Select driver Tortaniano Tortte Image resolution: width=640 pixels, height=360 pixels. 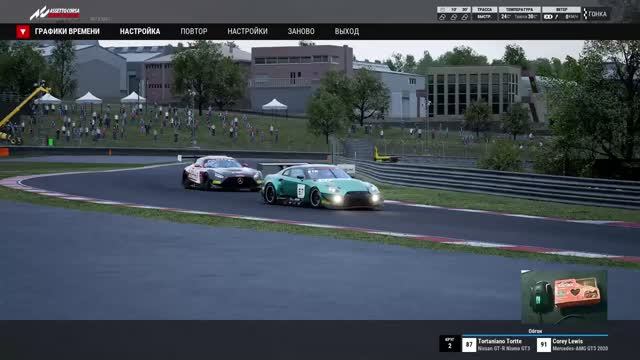(x=500, y=341)
